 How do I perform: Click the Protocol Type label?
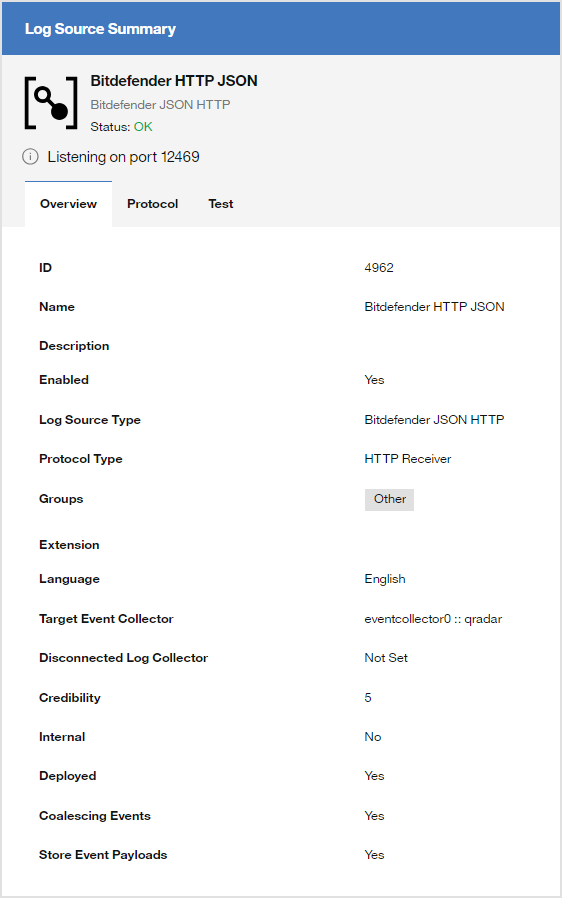pyautogui.click(x=81, y=459)
